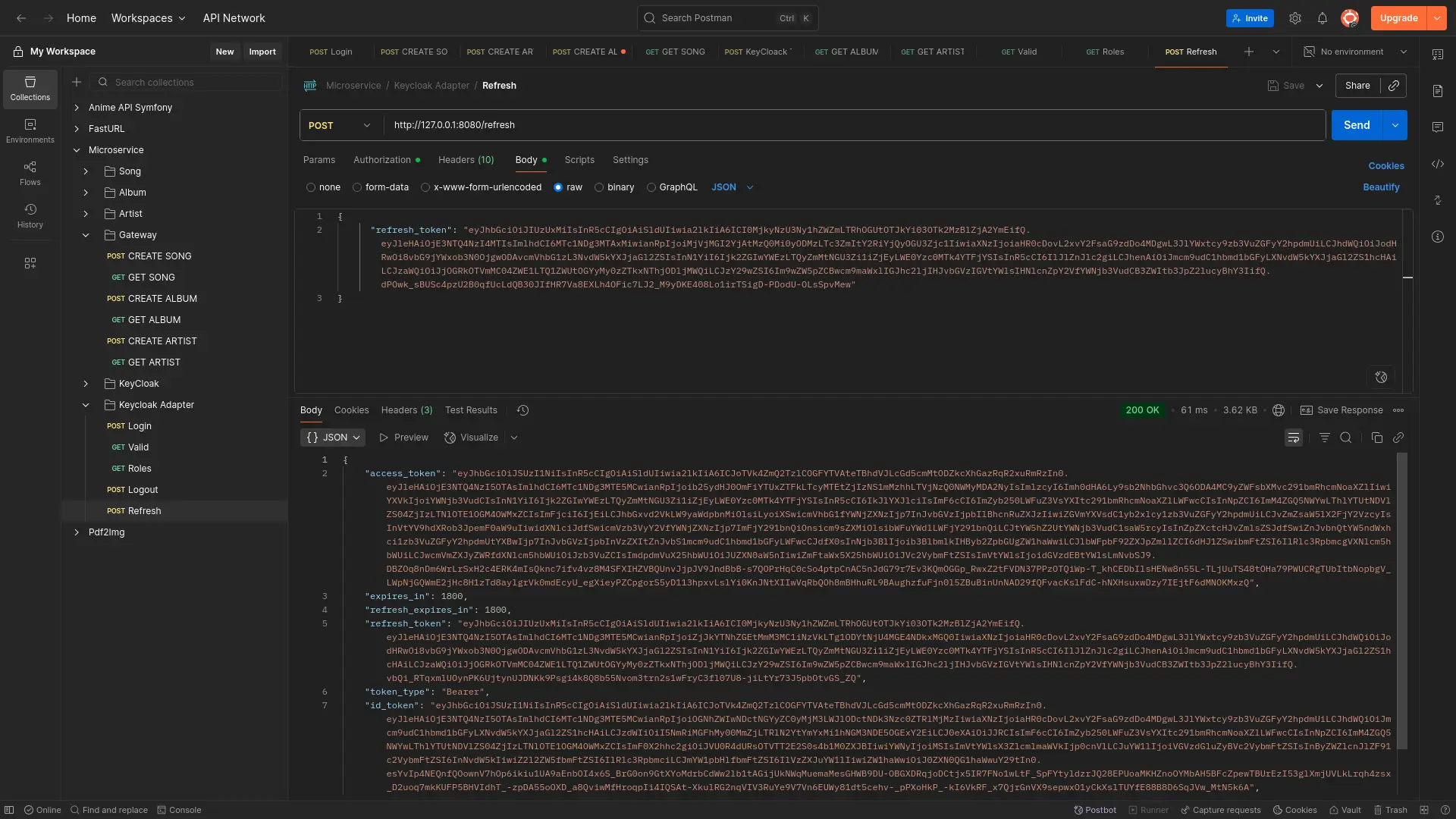Open raw language JSON dropdown
Screen dimensions: 1456x819
[x=732, y=187]
